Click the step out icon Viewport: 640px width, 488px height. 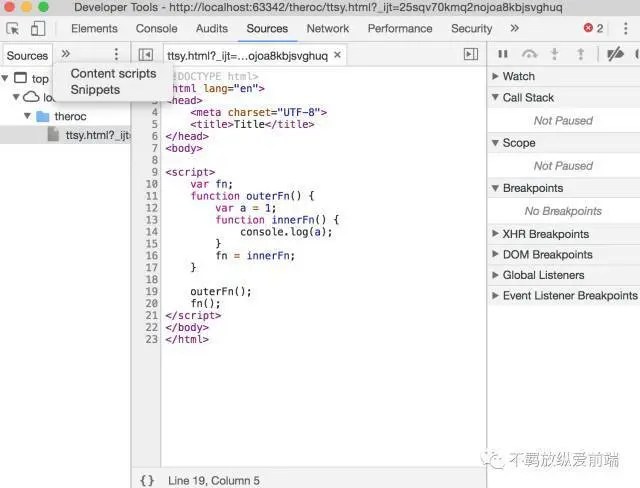click(x=580, y=54)
